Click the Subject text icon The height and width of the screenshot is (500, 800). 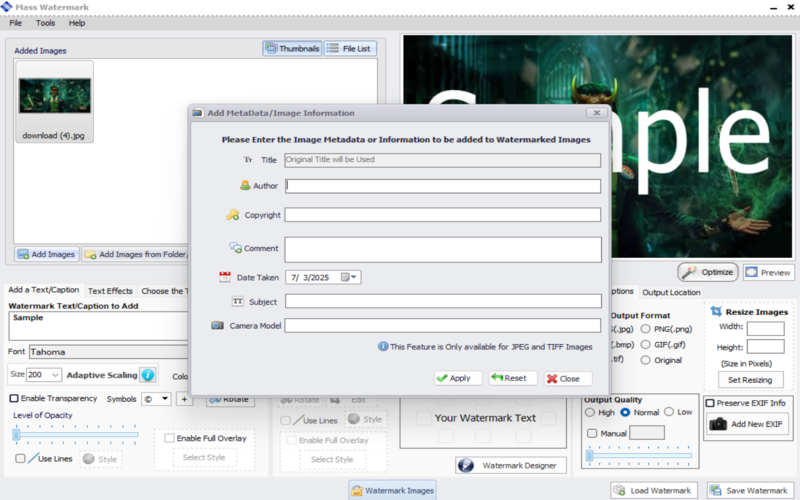(x=237, y=302)
